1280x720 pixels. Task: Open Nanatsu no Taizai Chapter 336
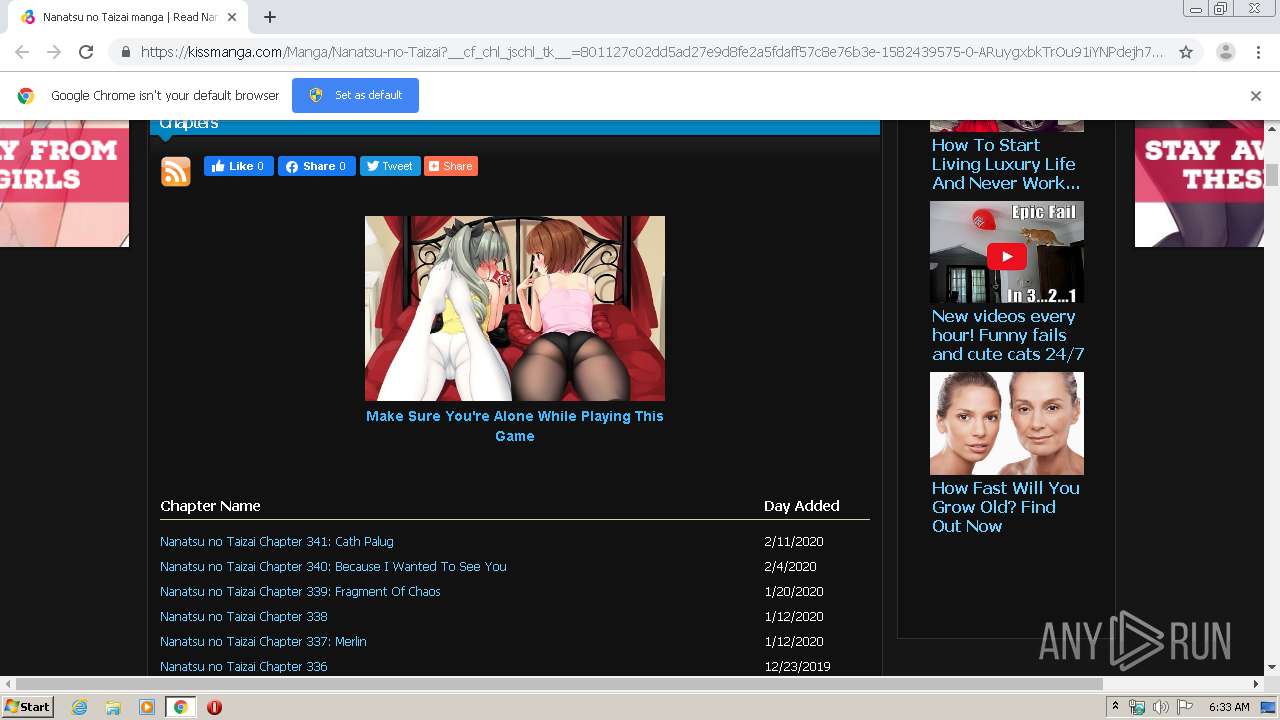coord(244,666)
